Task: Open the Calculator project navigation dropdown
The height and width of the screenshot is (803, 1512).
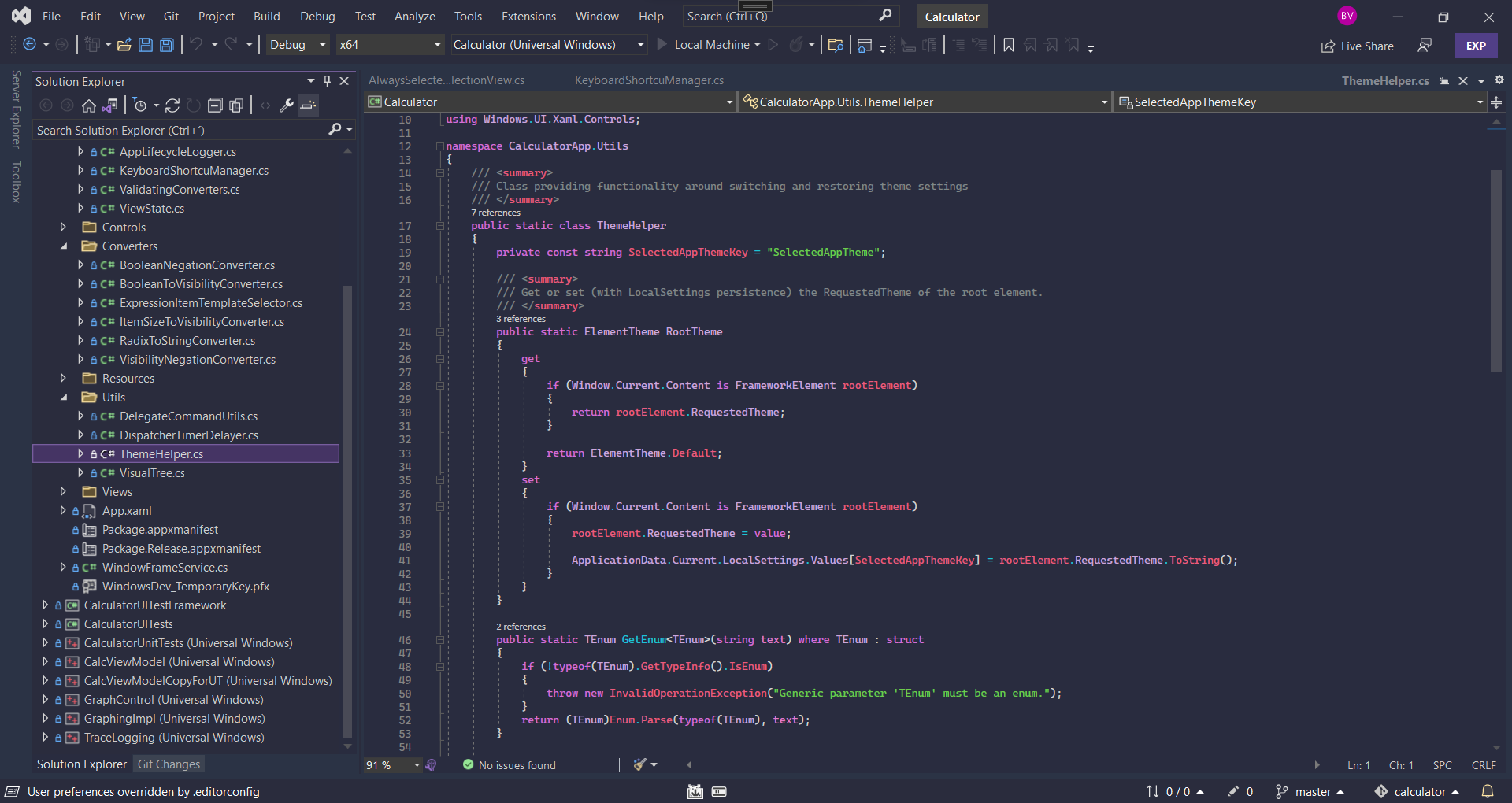Action: click(x=550, y=102)
